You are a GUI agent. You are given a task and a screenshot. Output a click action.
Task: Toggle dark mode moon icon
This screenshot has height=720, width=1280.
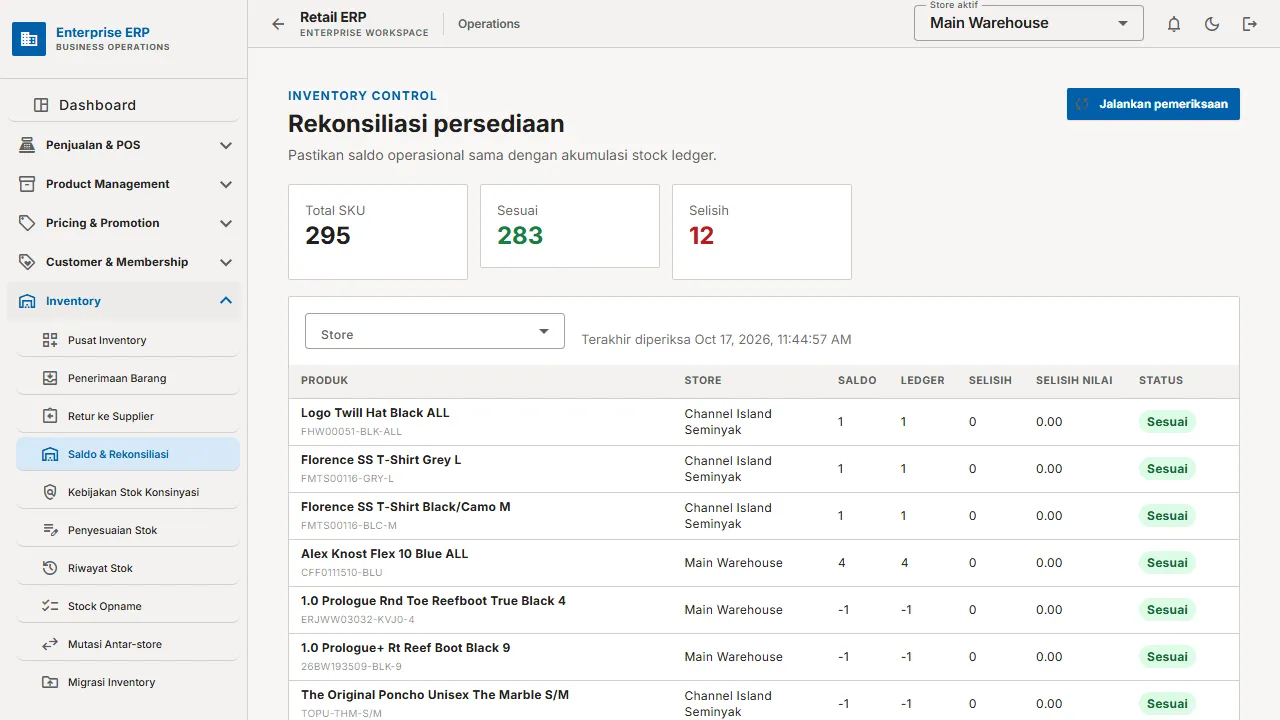click(1212, 24)
